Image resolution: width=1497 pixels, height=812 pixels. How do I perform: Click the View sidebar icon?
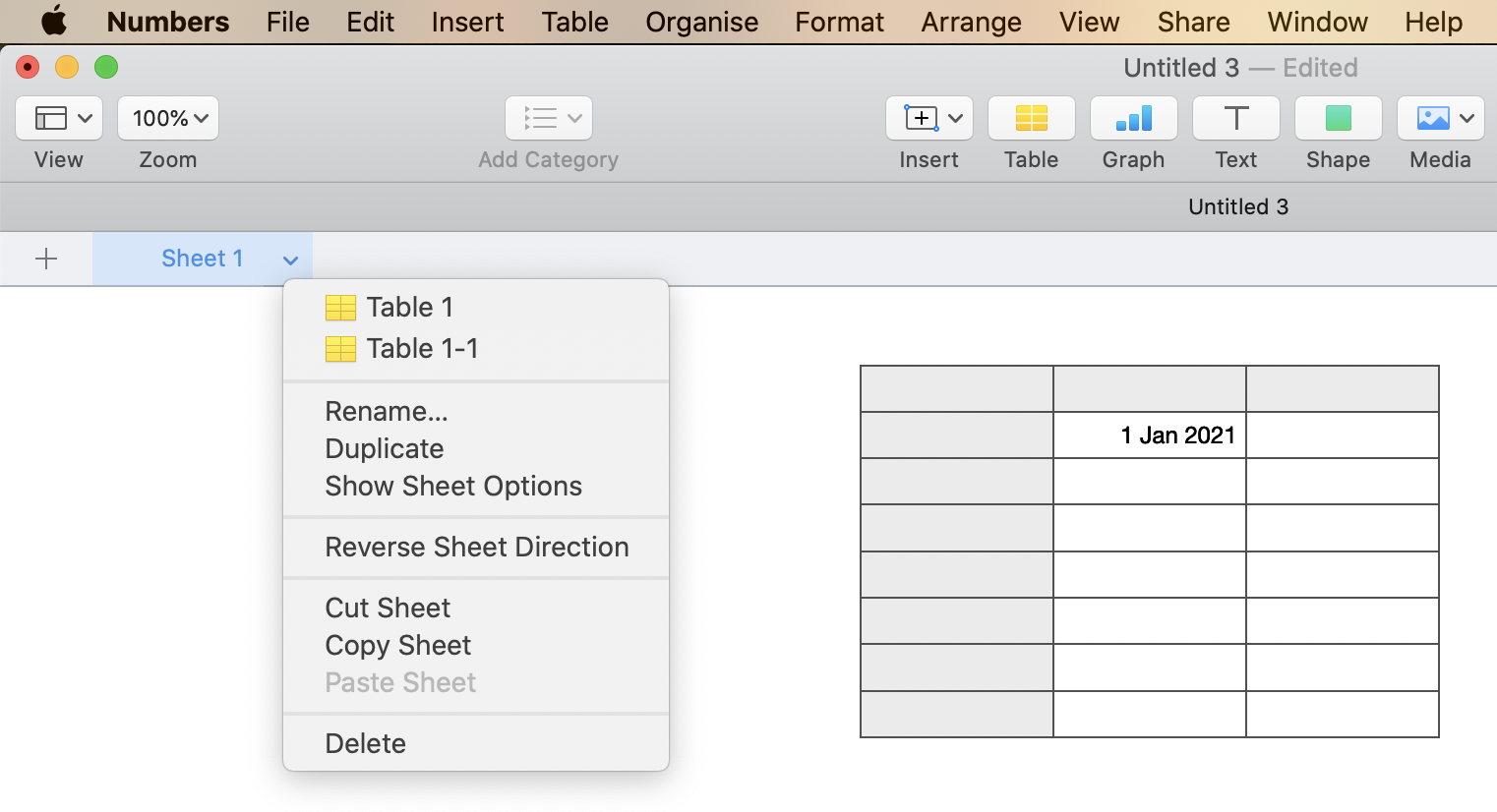pyautogui.click(x=59, y=119)
